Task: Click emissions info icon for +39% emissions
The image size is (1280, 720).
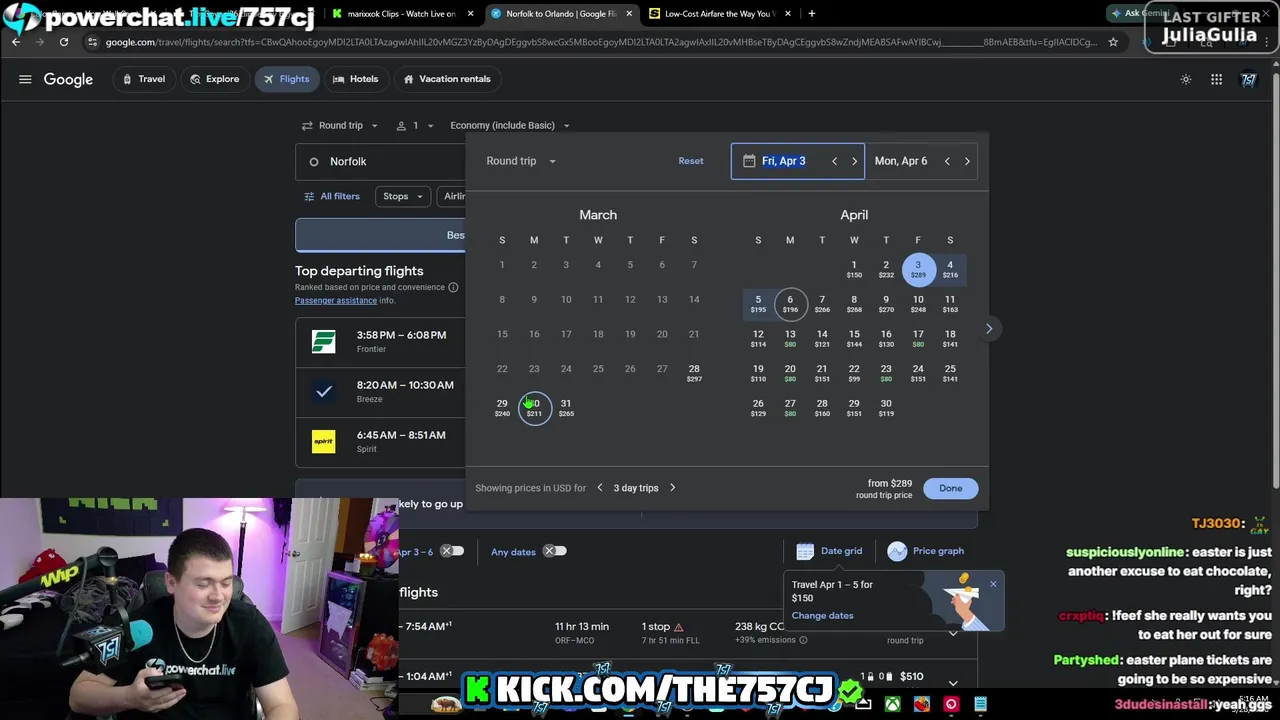Action: point(803,640)
